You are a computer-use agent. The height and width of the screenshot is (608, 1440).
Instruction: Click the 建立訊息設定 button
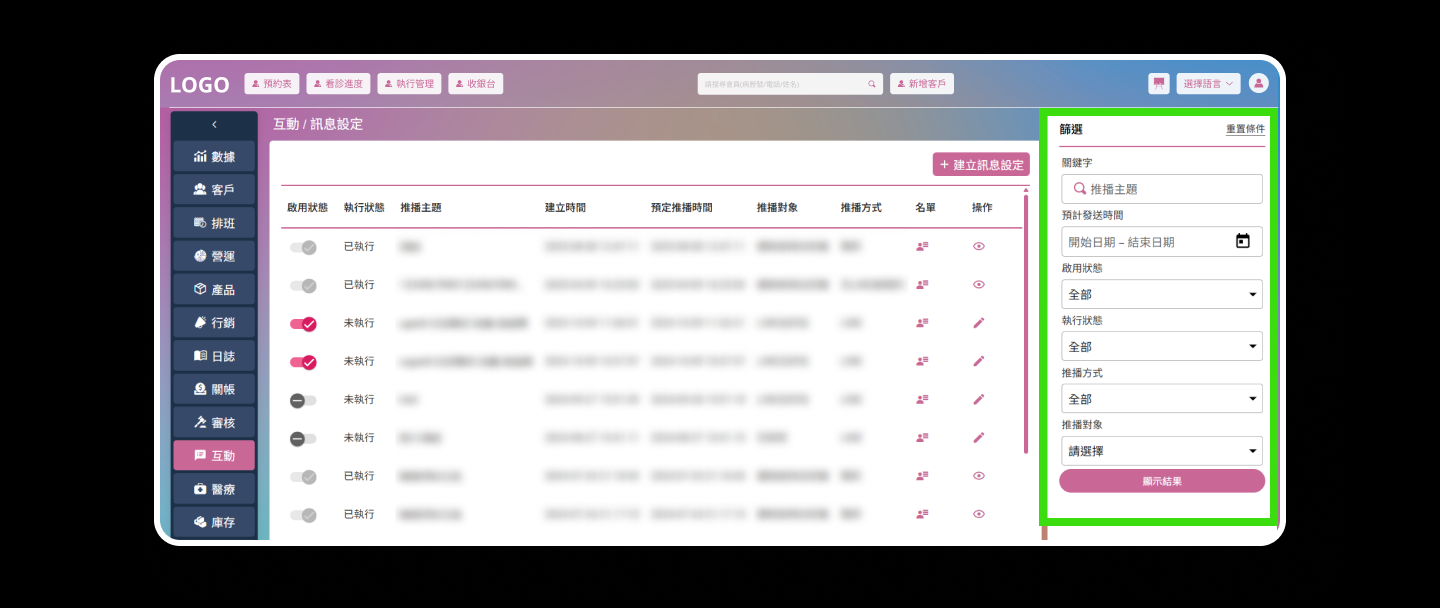[x=980, y=165]
